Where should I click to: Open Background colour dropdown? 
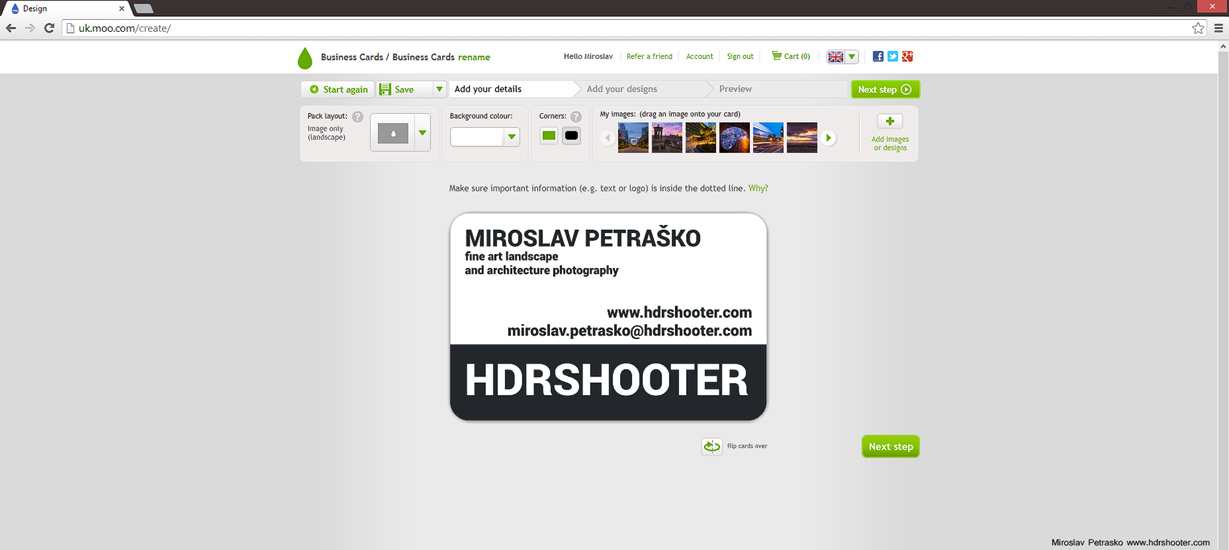click(x=512, y=137)
